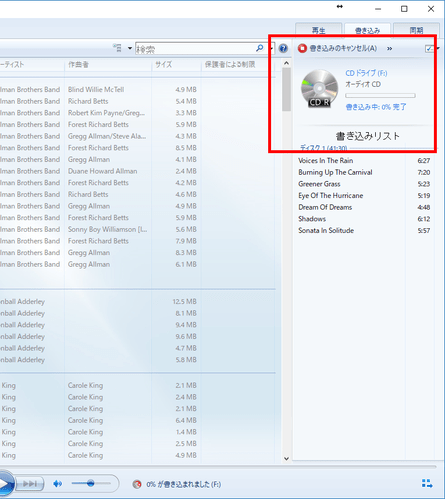This screenshot has height=499, width=445.
Task: Click the next track button
Action: (30, 484)
